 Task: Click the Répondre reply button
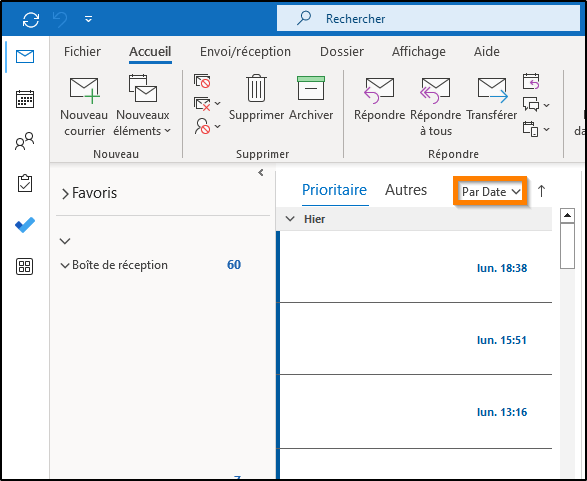(x=379, y=98)
